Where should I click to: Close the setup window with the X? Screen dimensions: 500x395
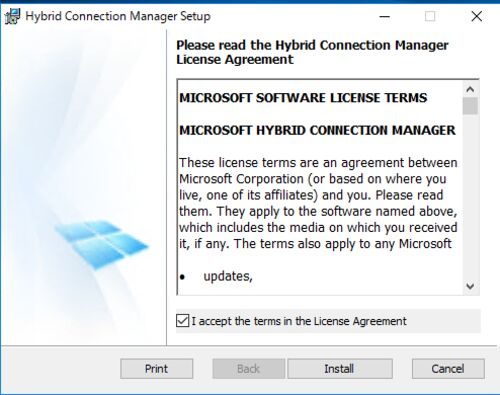[x=476, y=16]
